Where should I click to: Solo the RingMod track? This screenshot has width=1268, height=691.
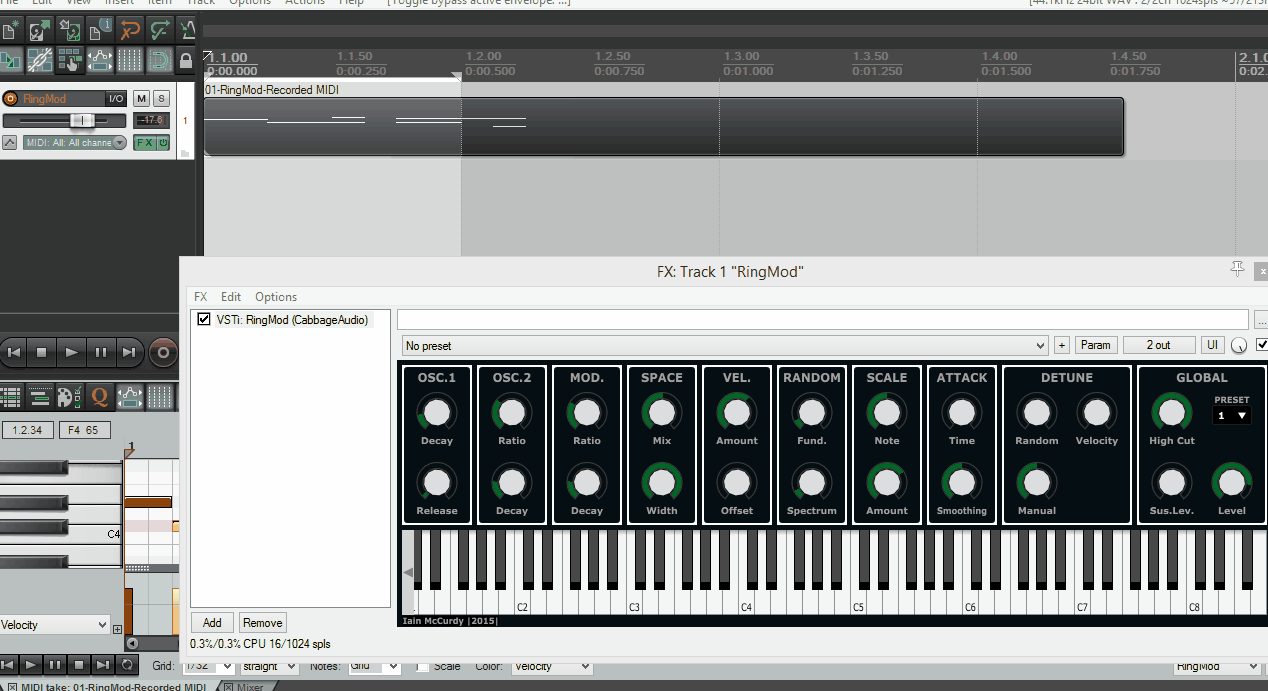(161, 98)
